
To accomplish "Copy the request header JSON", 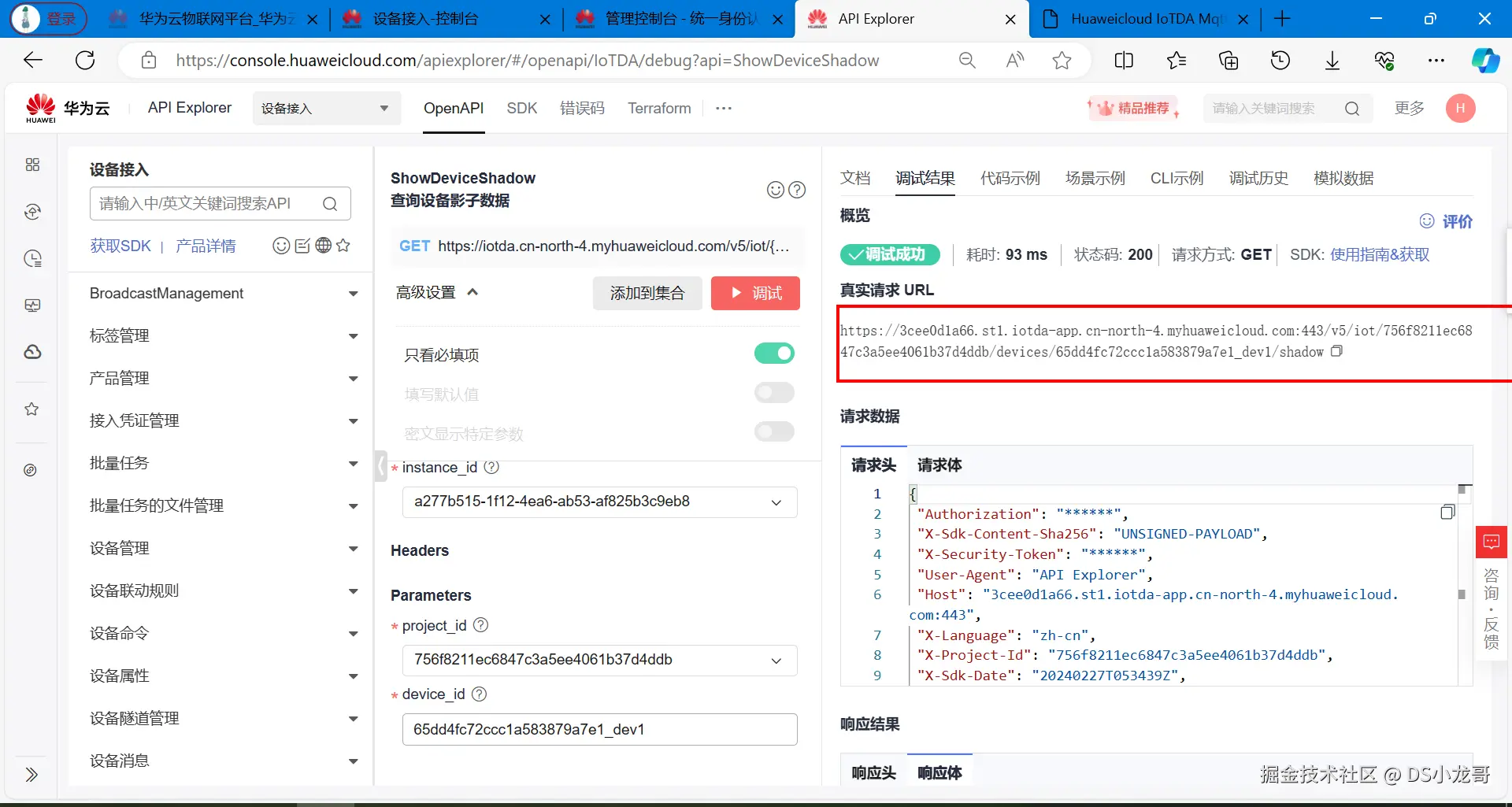I will (1447, 513).
